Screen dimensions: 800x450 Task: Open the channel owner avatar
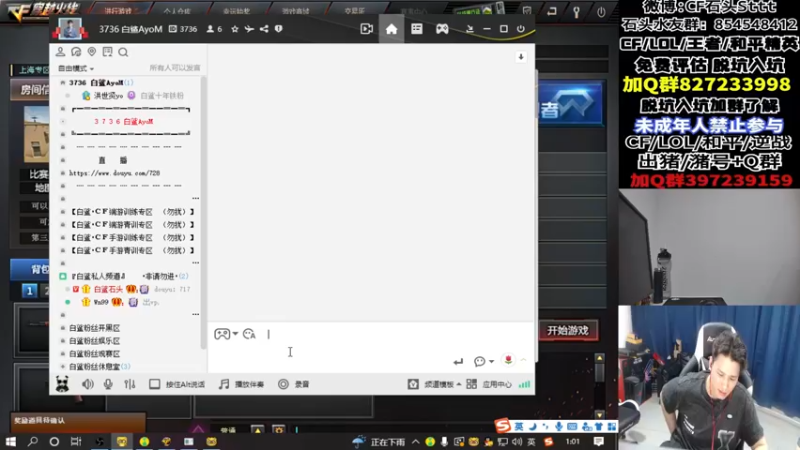pyautogui.click(x=70, y=29)
